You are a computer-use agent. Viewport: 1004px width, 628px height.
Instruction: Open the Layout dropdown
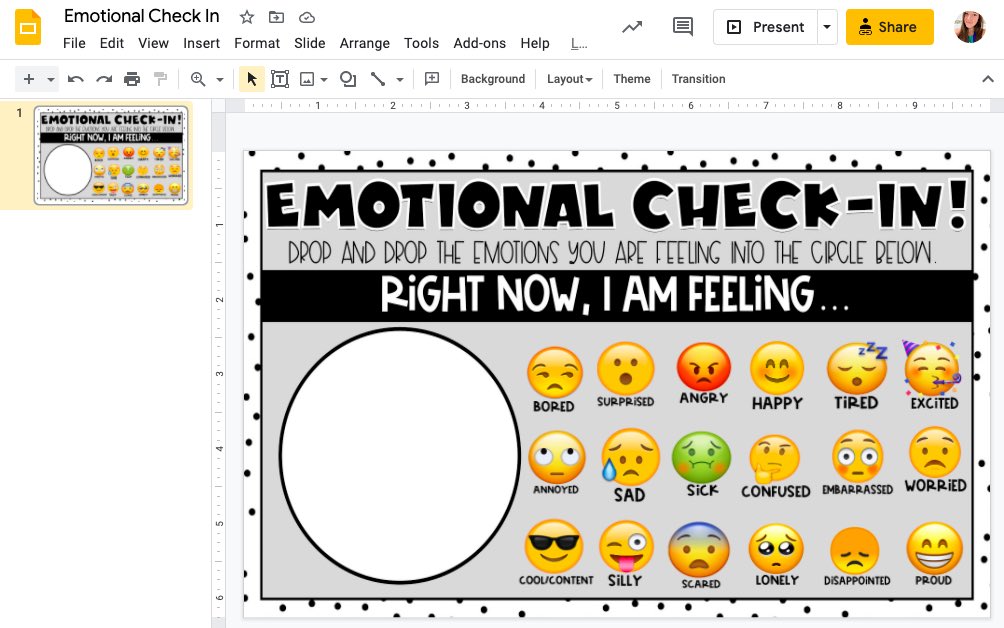569,79
